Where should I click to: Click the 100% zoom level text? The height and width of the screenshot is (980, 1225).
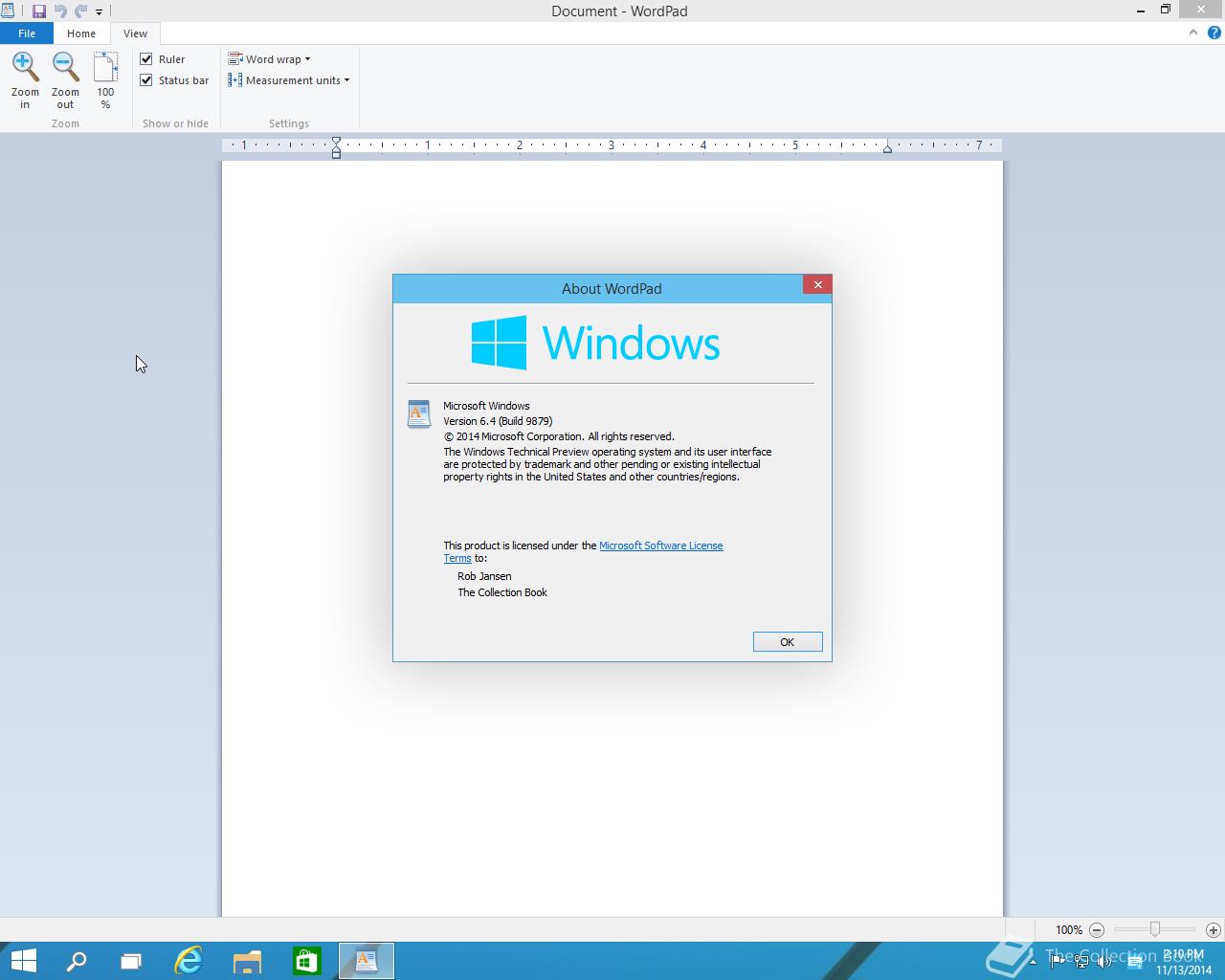pos(1069,930)
